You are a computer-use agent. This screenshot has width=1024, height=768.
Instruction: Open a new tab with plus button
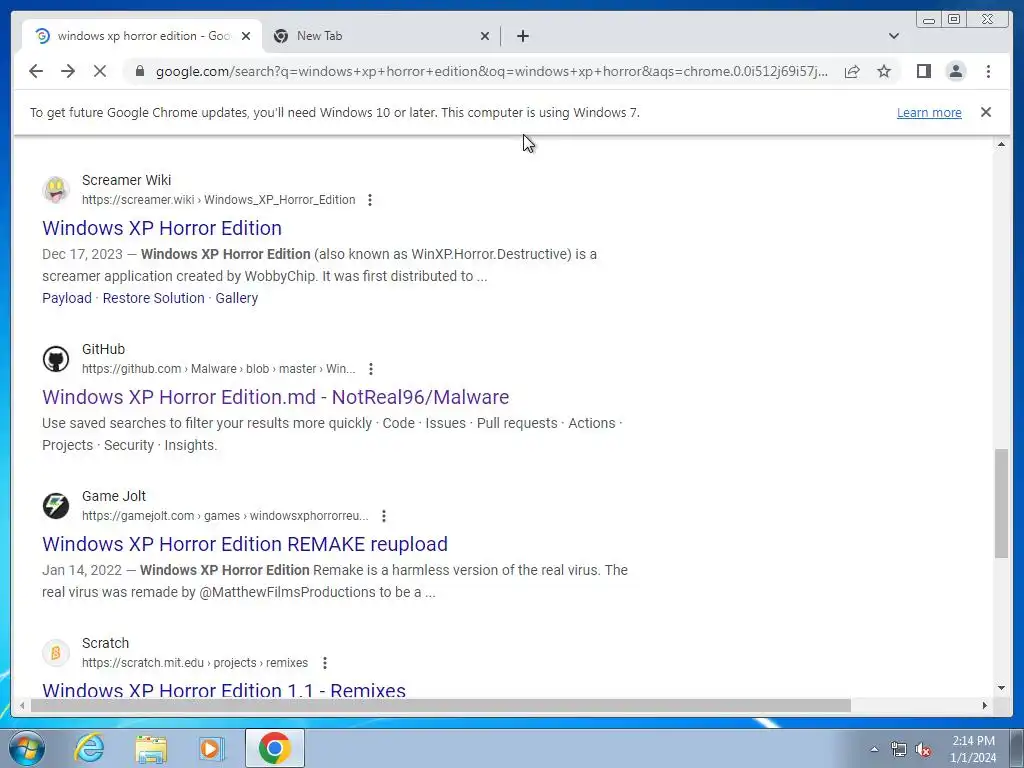click(522, 36)
